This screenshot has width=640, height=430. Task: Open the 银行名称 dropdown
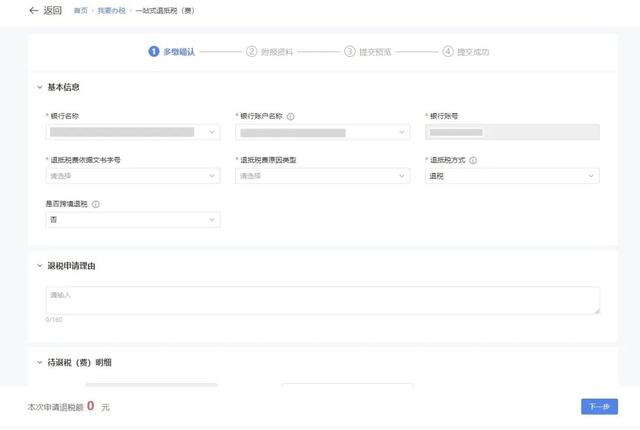click(x=133, y=132)
